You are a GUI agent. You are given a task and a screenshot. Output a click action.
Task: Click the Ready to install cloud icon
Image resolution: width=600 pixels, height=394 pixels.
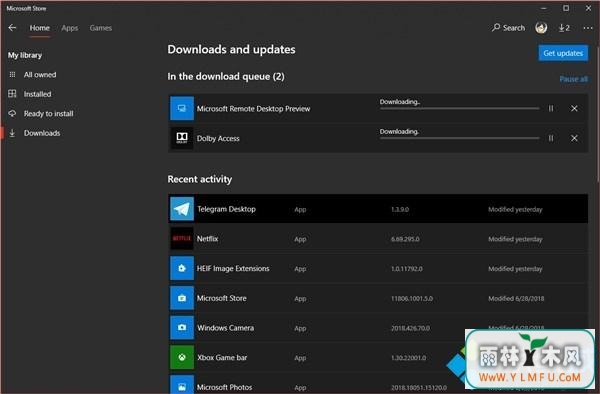click(12, 113)
